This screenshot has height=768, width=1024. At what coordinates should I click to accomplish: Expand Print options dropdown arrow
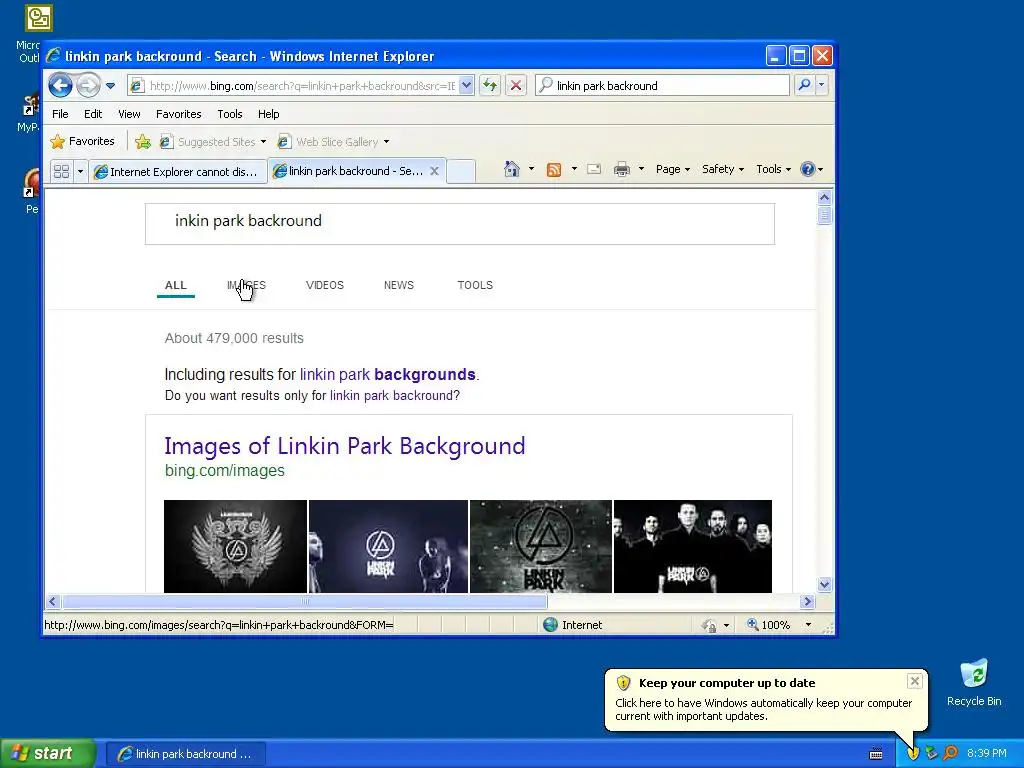coord(641,169)
